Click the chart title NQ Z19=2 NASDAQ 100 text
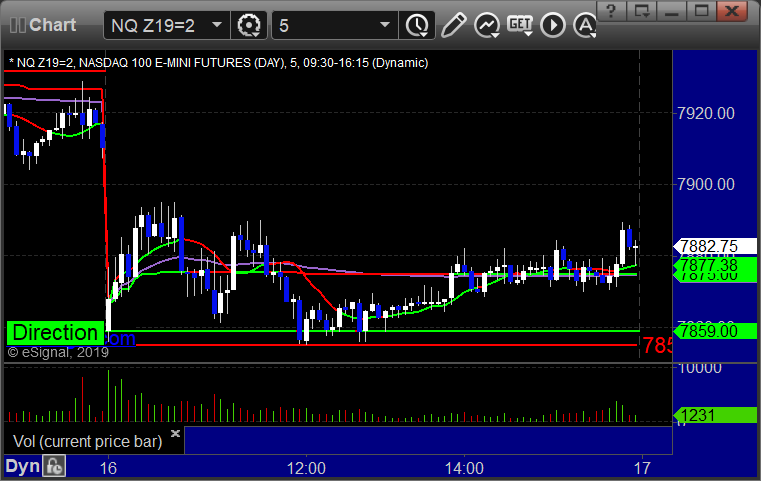761x481 pixels. [x=218, y=63]
